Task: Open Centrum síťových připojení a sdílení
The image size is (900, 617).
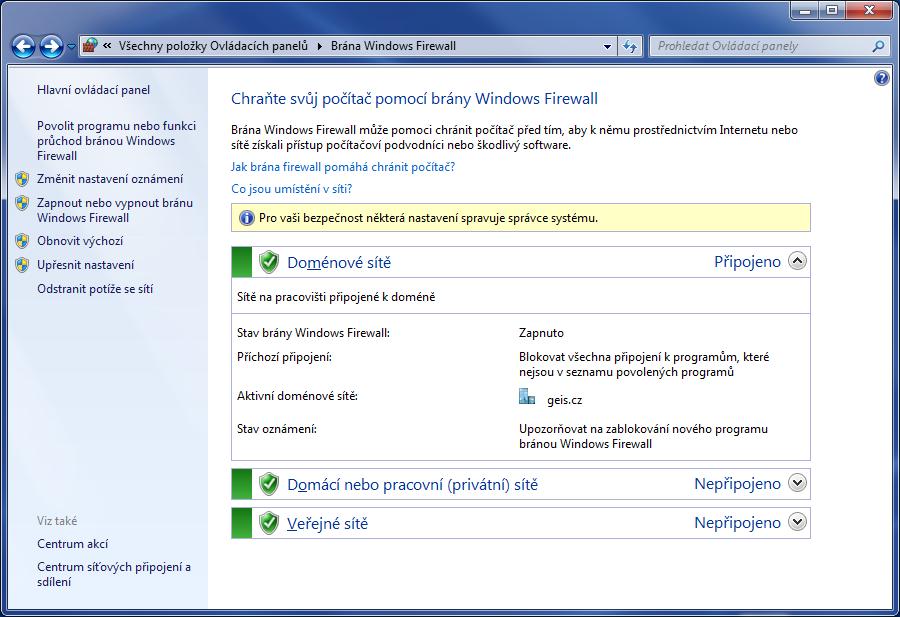Action: tap(114, 574)
